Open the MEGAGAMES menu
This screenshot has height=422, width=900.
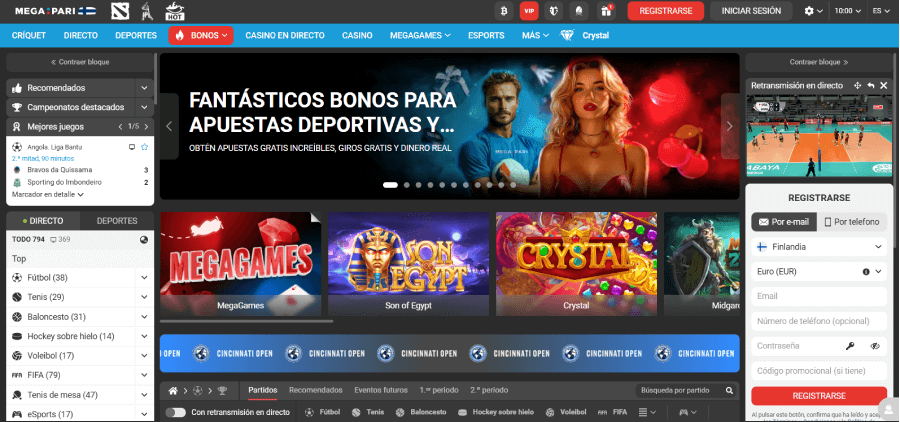tap(420, 35)
